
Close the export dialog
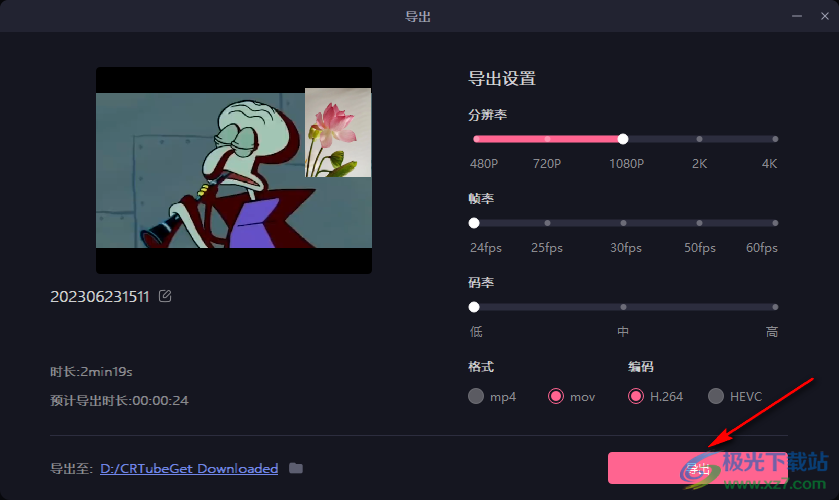tap(825, 16)
